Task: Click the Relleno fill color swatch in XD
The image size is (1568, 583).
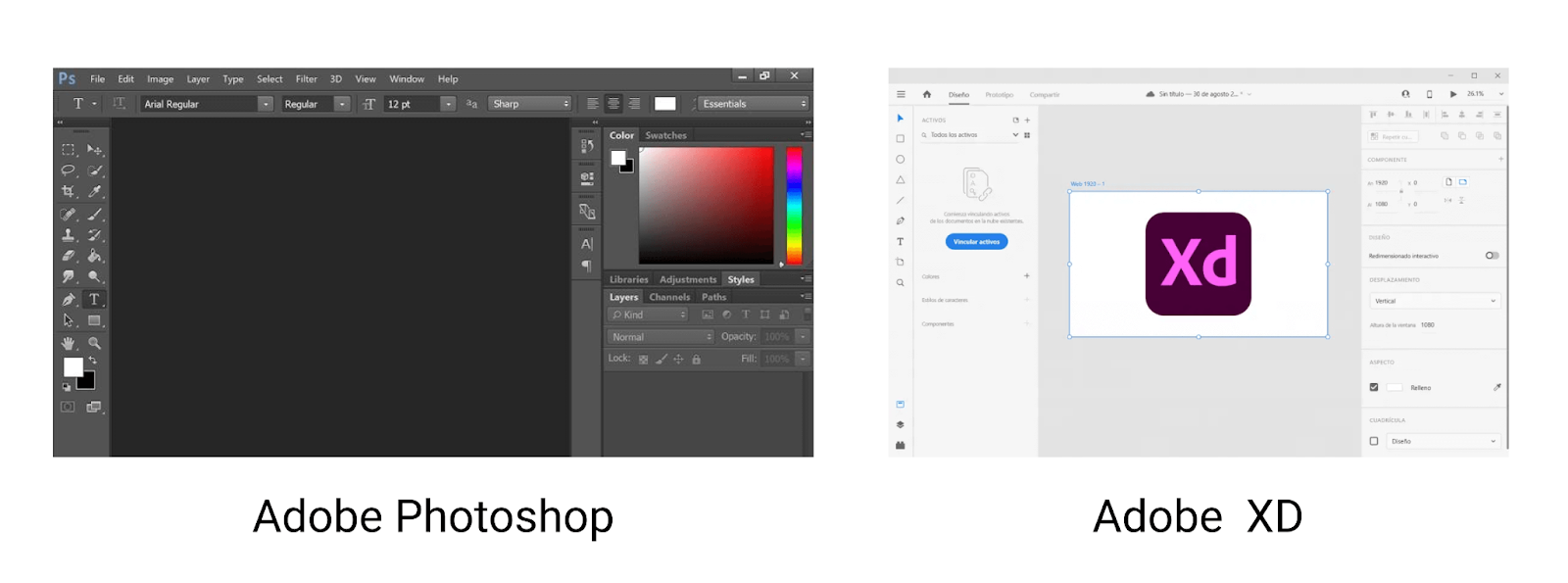Action: tap(1395, 387)
